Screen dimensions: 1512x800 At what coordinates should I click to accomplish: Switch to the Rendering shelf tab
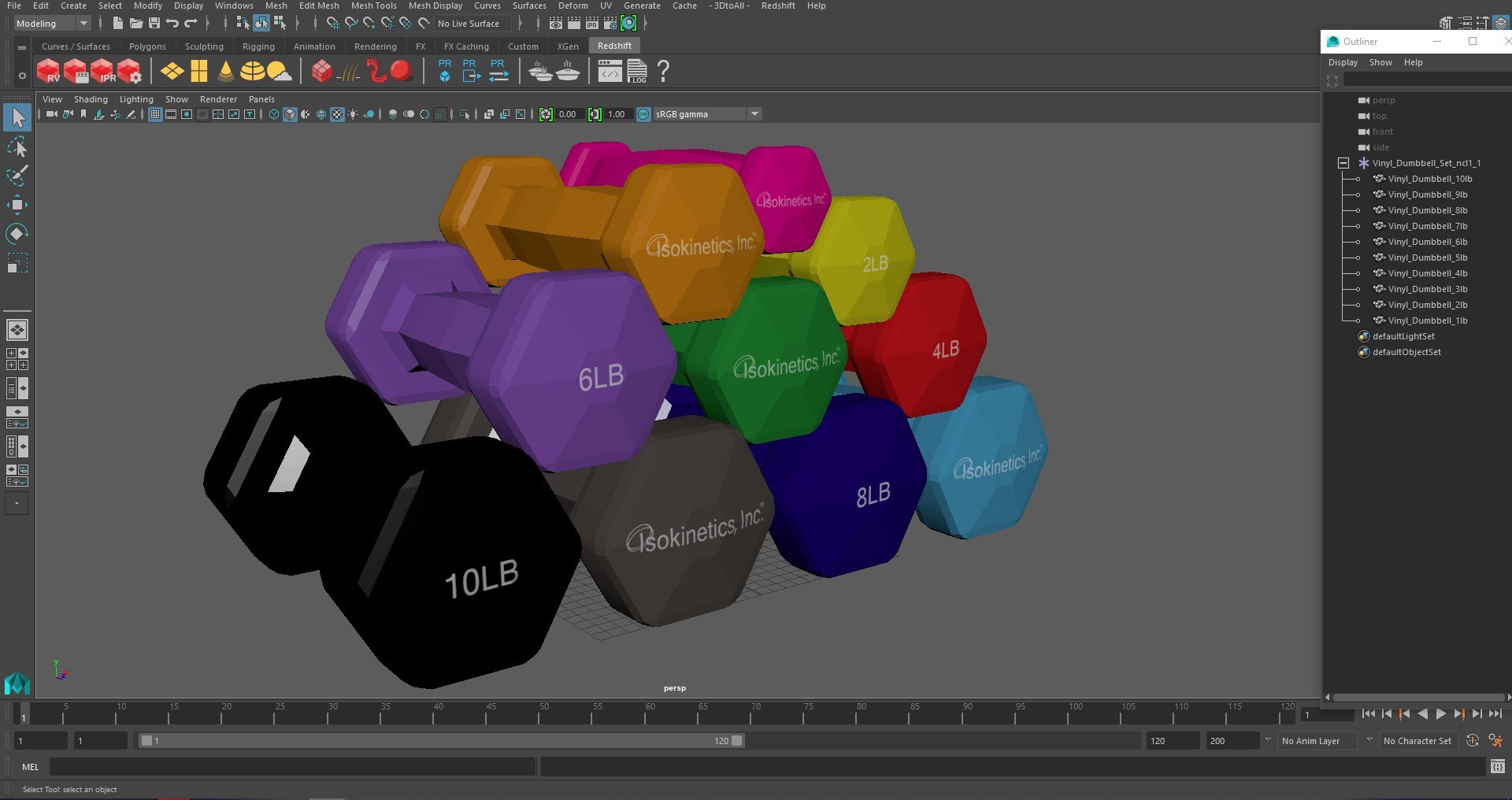click(x=375, y=46)
